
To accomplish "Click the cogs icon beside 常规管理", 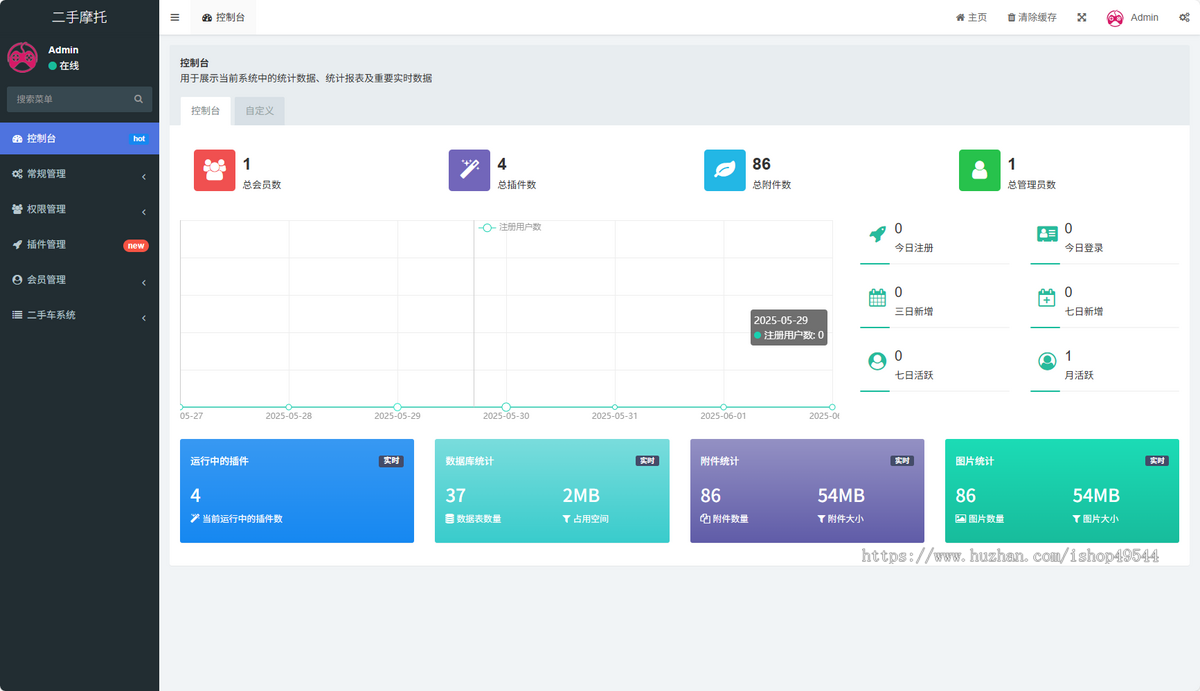I will point(17,174).
